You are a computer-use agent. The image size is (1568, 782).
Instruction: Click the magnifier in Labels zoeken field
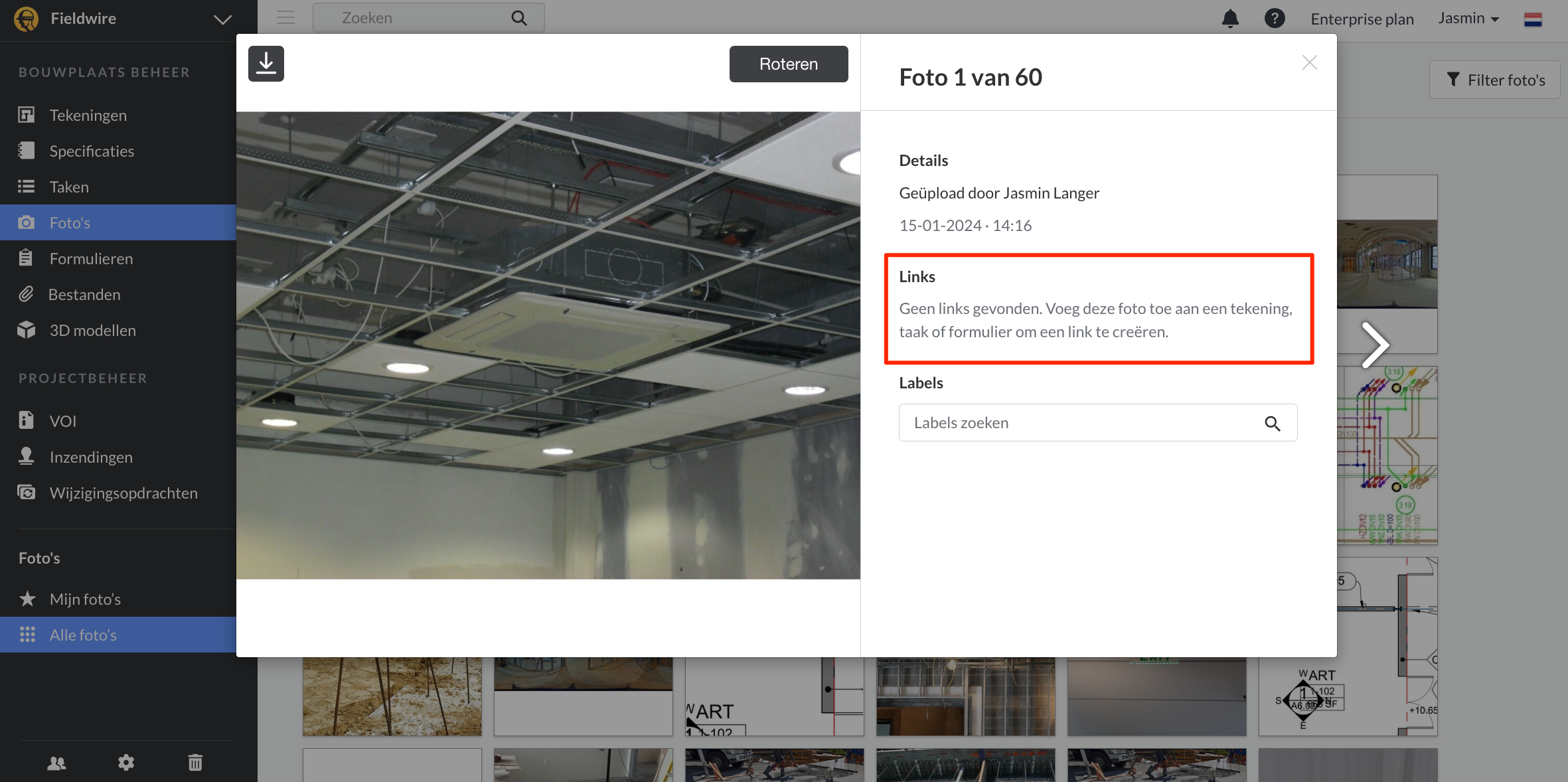click(1272, 424)
